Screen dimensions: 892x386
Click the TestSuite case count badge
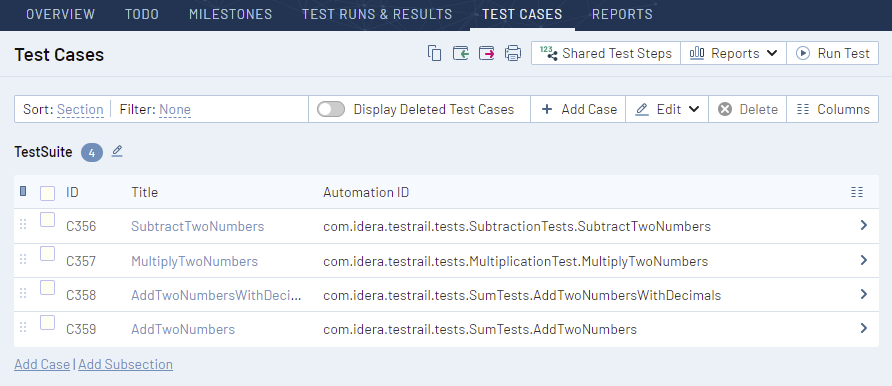92,152
